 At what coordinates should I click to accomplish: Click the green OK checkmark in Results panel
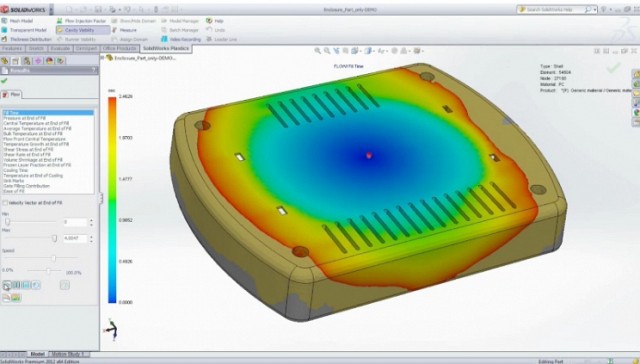coord(4,80)
